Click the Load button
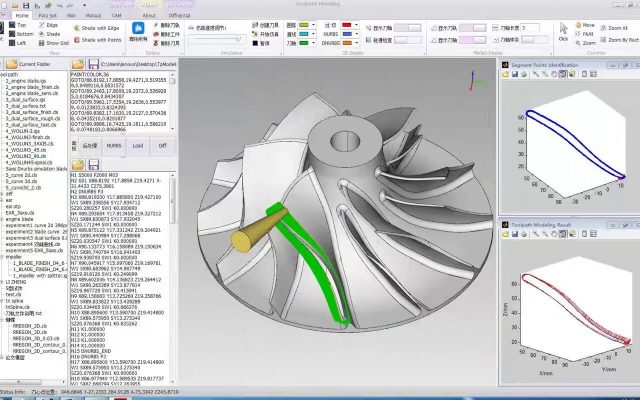Viewport: 640px width, 400px height. [x=138, y=146]
